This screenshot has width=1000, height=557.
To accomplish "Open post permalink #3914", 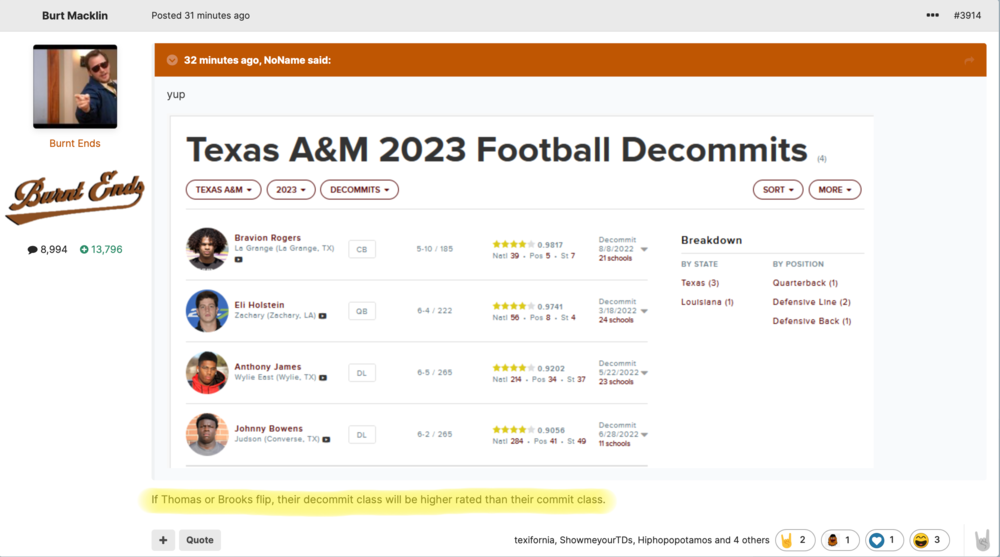I will [967, 16].
